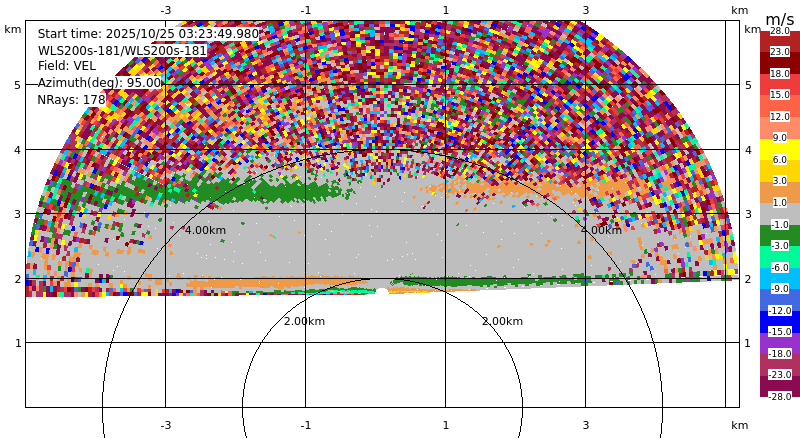
Task: Click the -18.0 colorbar tick label
Action: (780, 354)
